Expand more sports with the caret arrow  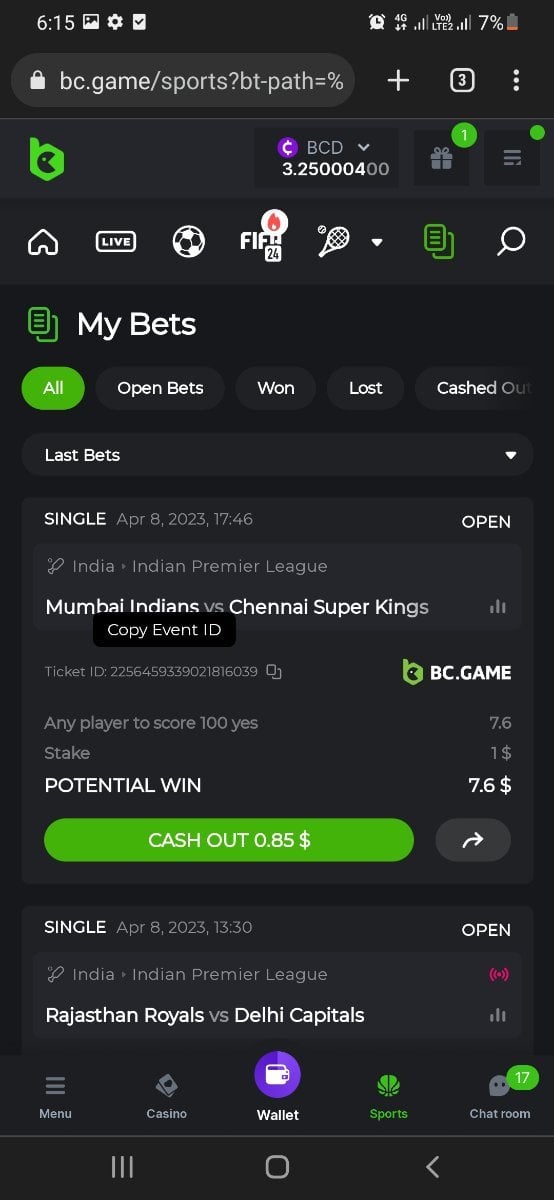pyautogui.click(x=377, y=242)
